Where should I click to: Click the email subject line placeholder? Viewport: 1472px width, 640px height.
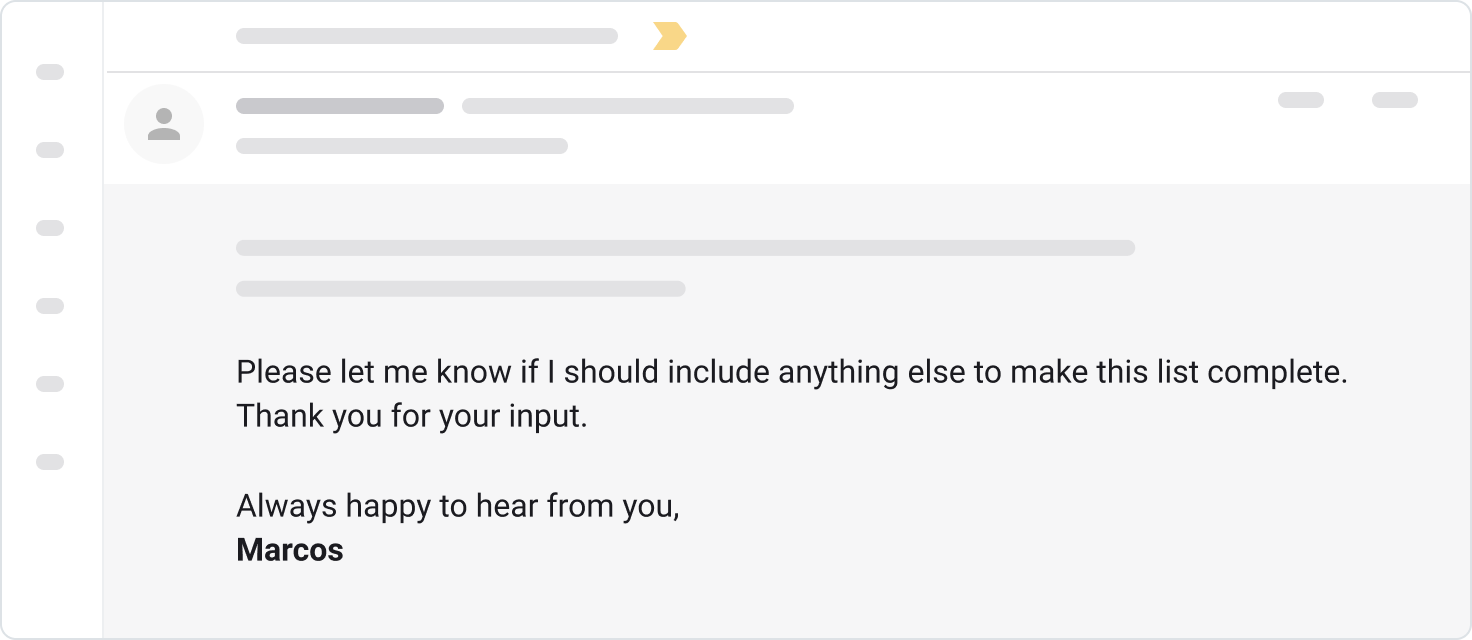click(x=427, y=36)
